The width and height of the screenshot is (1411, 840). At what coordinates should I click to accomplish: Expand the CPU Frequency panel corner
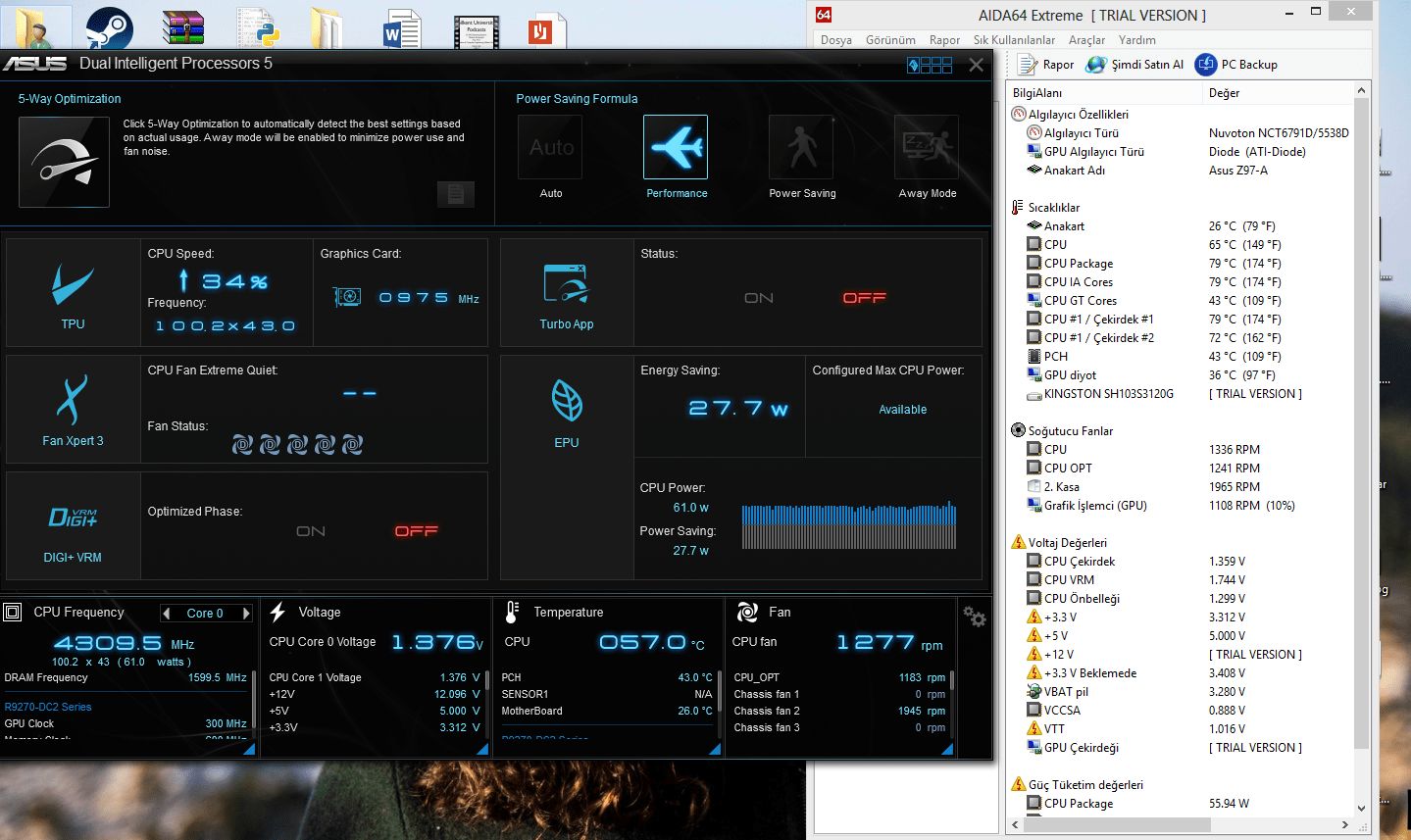[x=249, y=749]
